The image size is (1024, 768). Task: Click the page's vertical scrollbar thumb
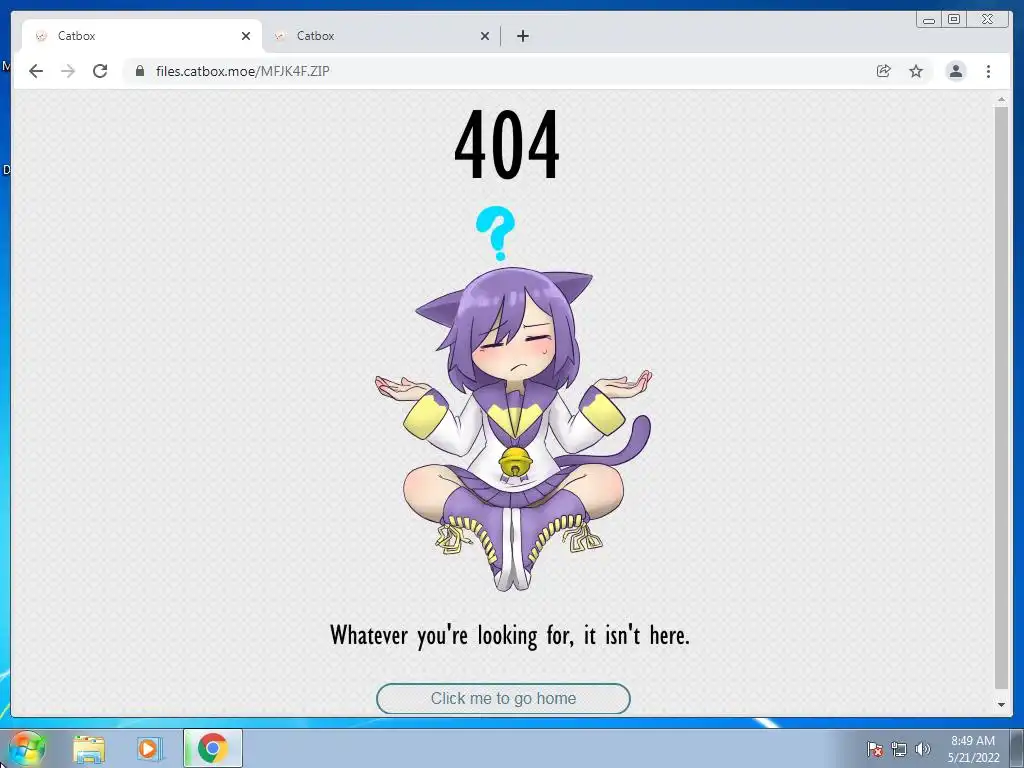click(x=1001, y=397)
